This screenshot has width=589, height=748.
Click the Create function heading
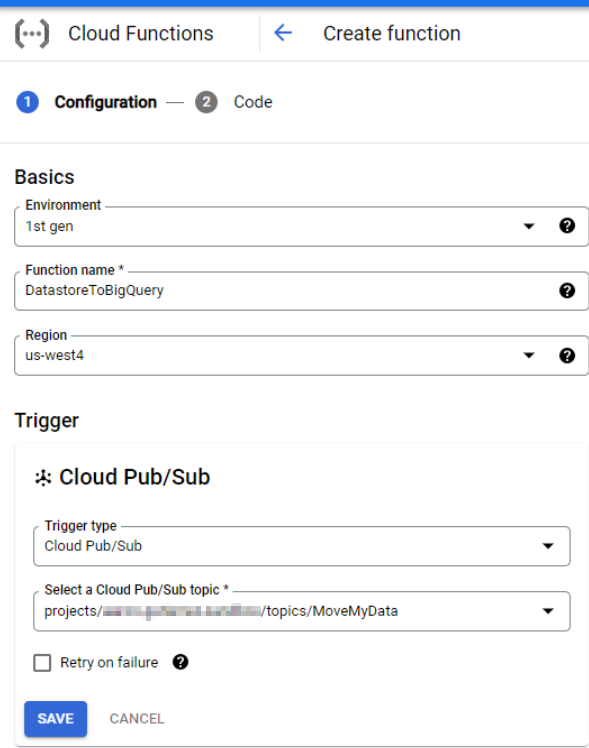coord(392,33)
